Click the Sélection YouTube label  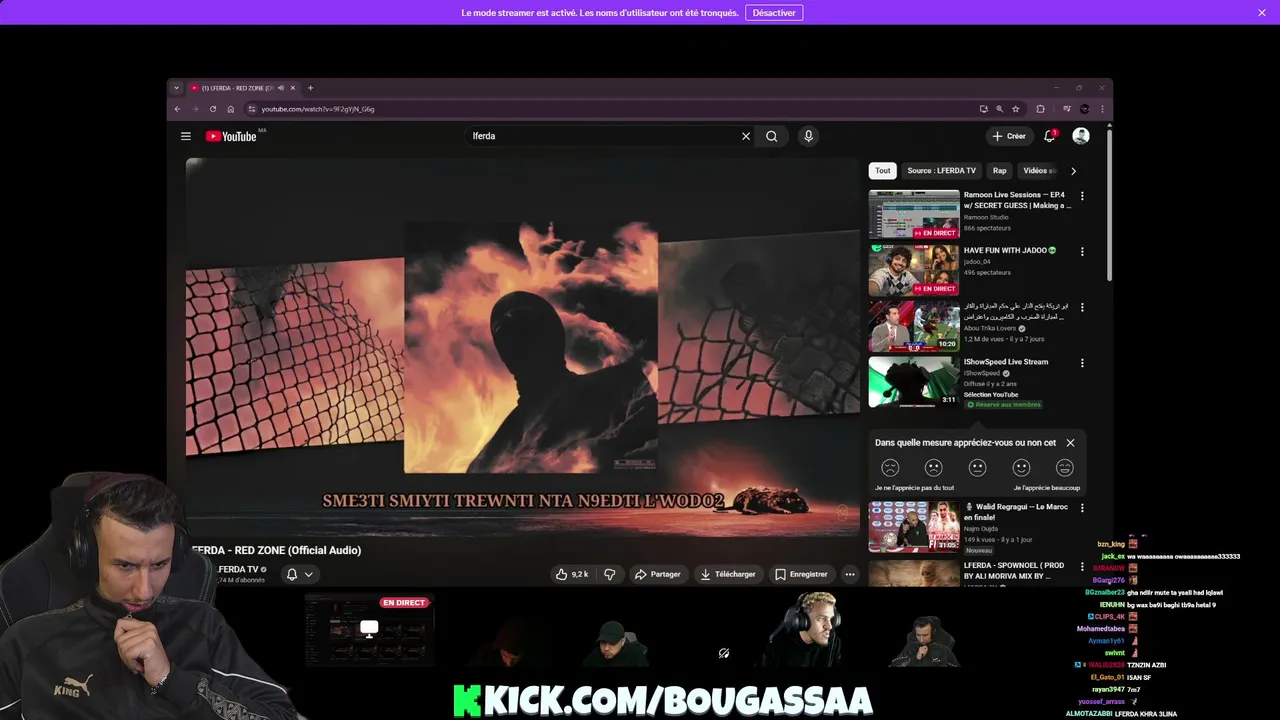(991, 394)
